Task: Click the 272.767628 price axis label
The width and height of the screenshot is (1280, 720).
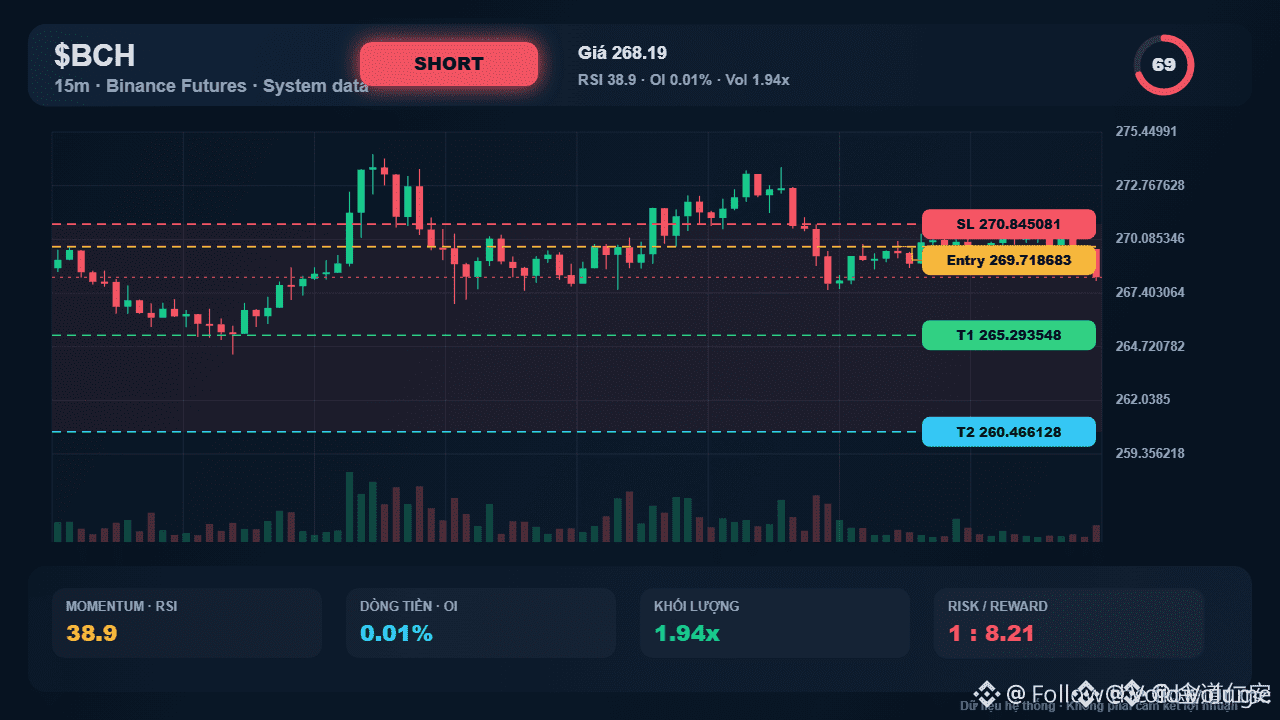Action: [1150, 185]
